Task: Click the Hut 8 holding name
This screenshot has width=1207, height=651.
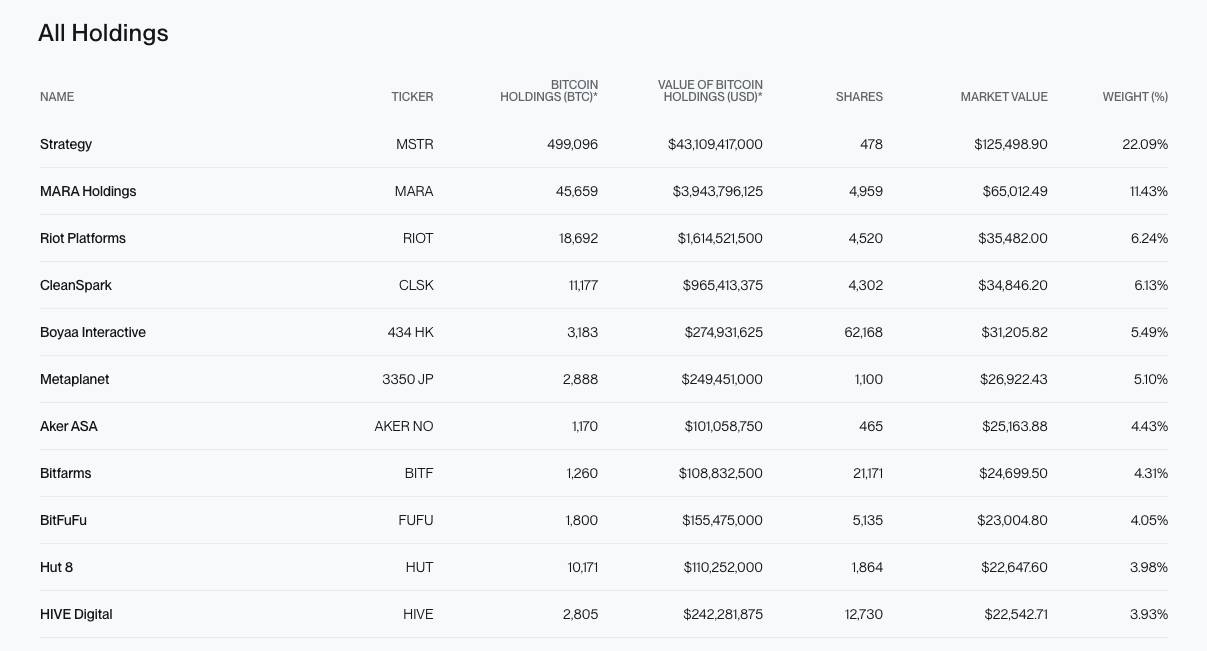Action: pyautogui.click(x=56, y=567)
